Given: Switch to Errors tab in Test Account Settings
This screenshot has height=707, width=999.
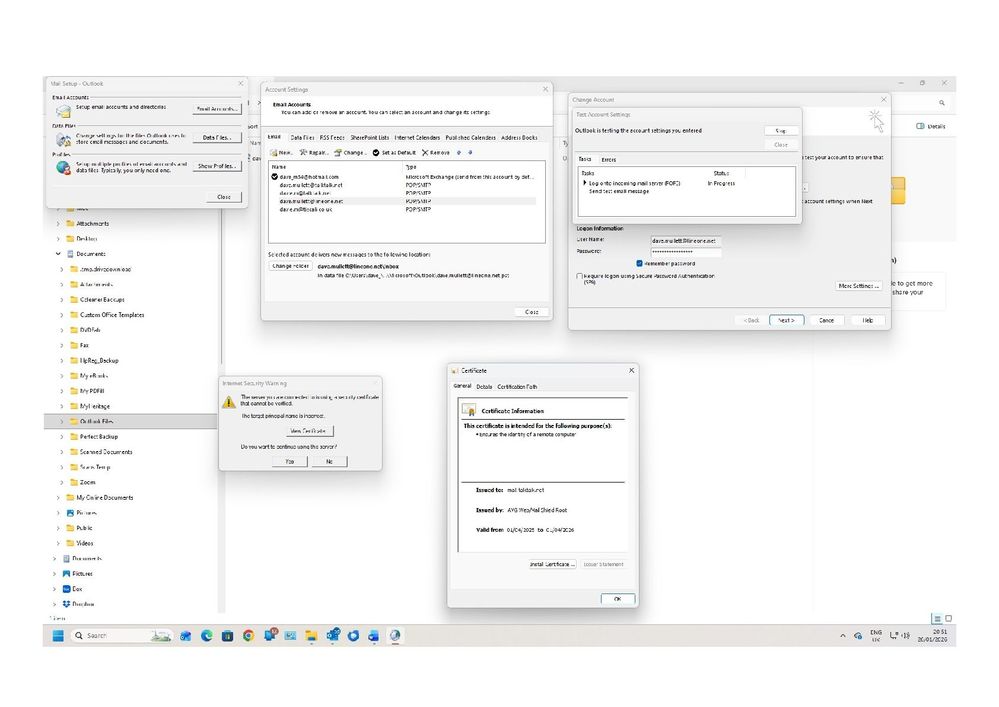Looking at the screenshot, I should [x=608, y=160].
